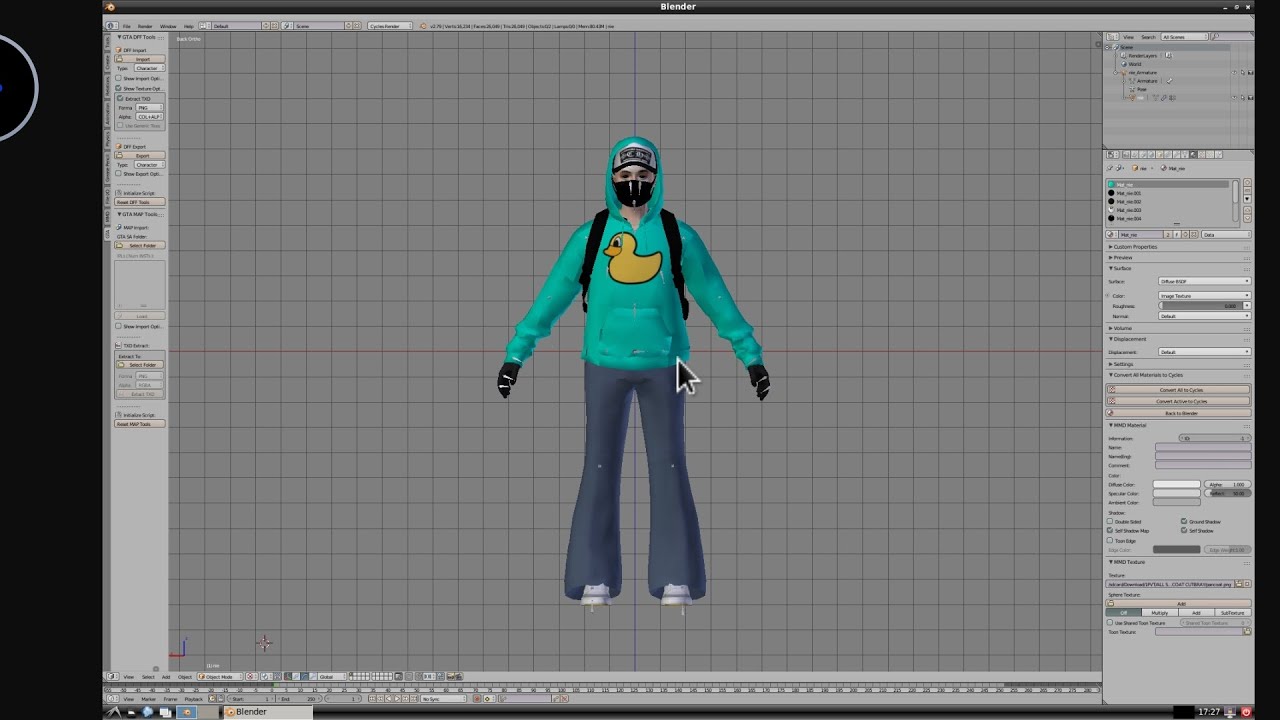
Task: Toggle Show Texture Options checkbox
Action: pyautogui.click(x=118, y=88)
